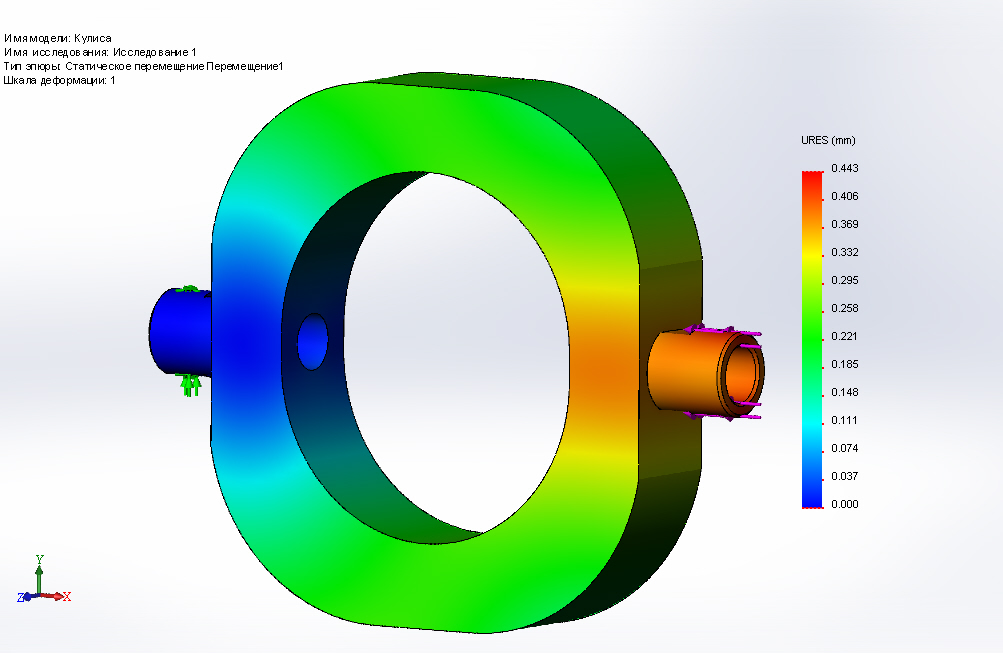Click legend value 0.332

click(x=844, y=252)
